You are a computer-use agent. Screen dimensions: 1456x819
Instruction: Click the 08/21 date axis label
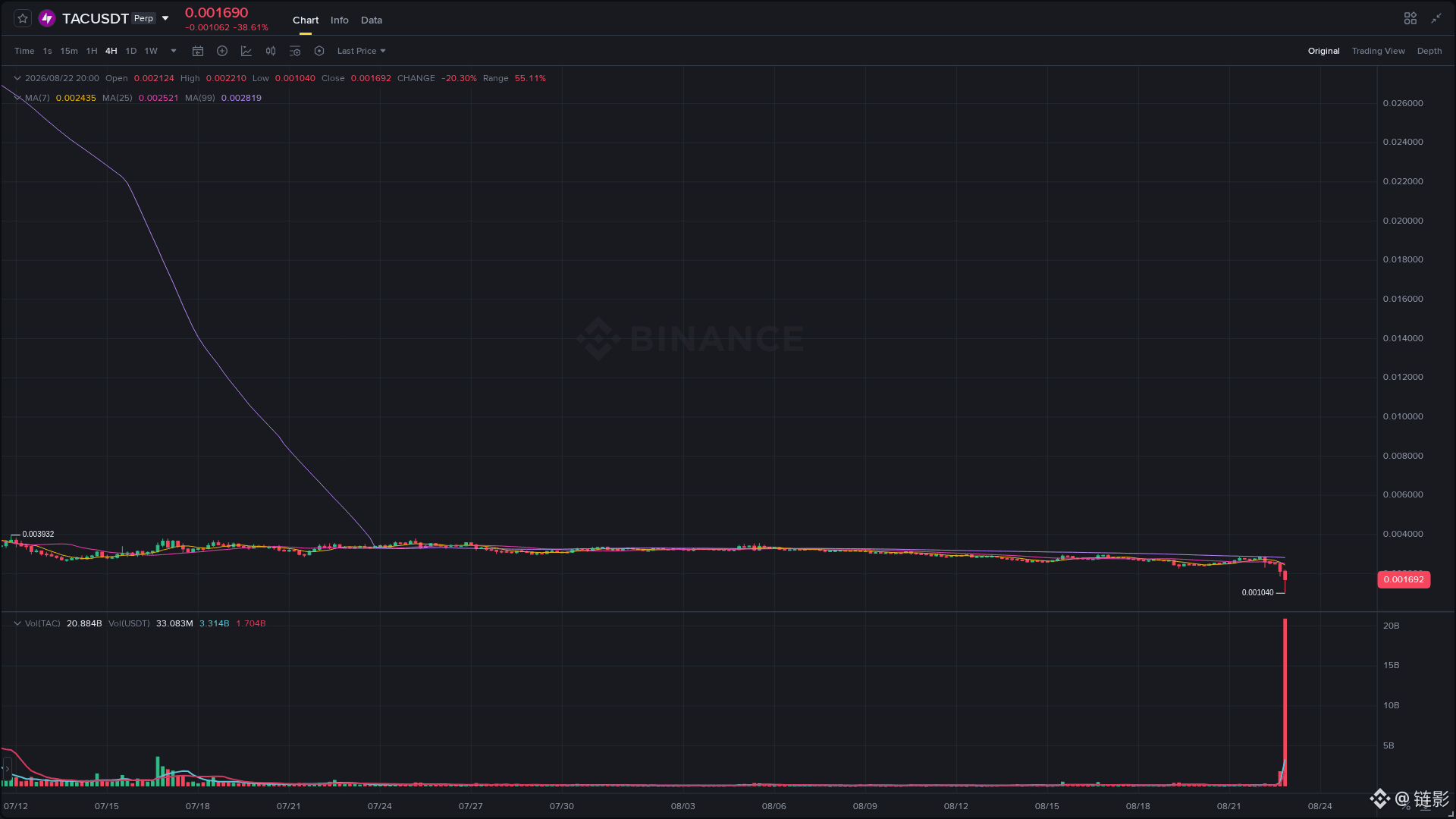(1229, 806)
